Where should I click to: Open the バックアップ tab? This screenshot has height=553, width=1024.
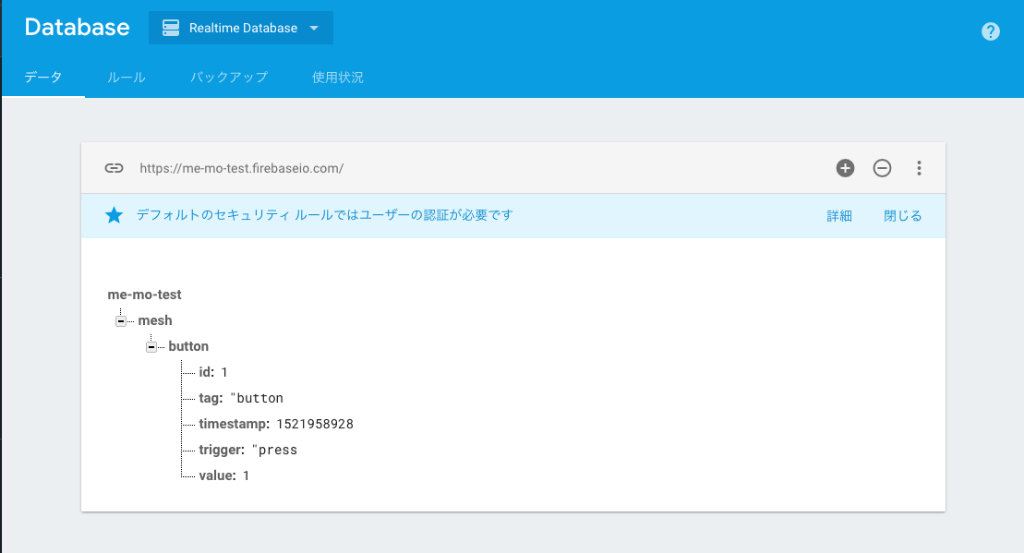click(229, 77)
